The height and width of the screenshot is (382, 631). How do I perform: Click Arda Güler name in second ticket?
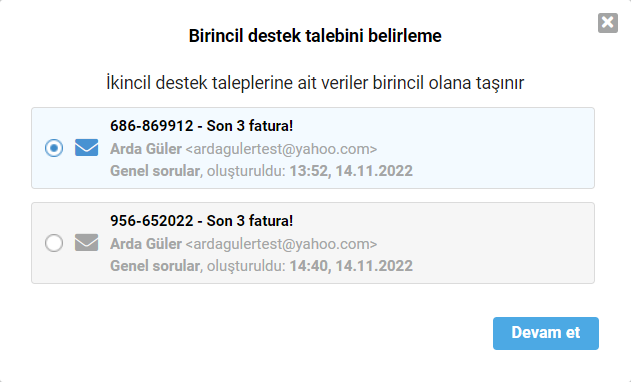146,244
